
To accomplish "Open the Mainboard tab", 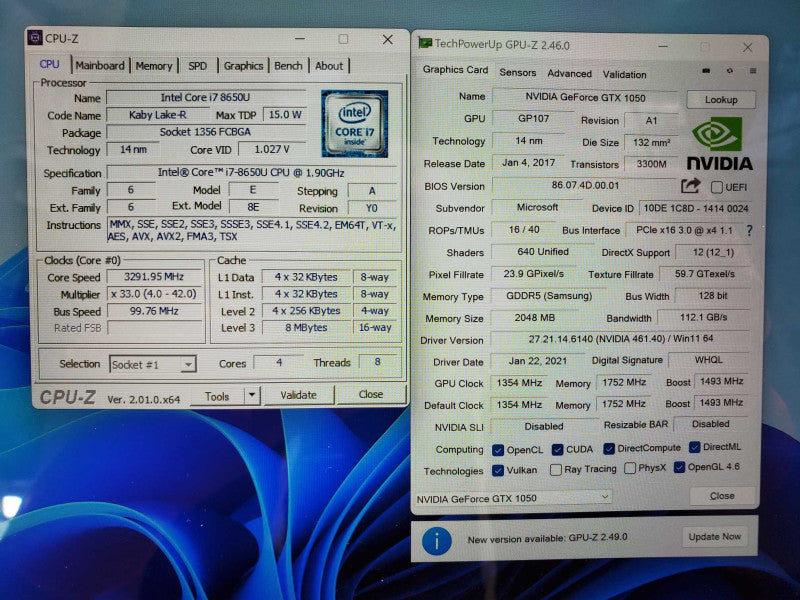I will tap(100, 65).
